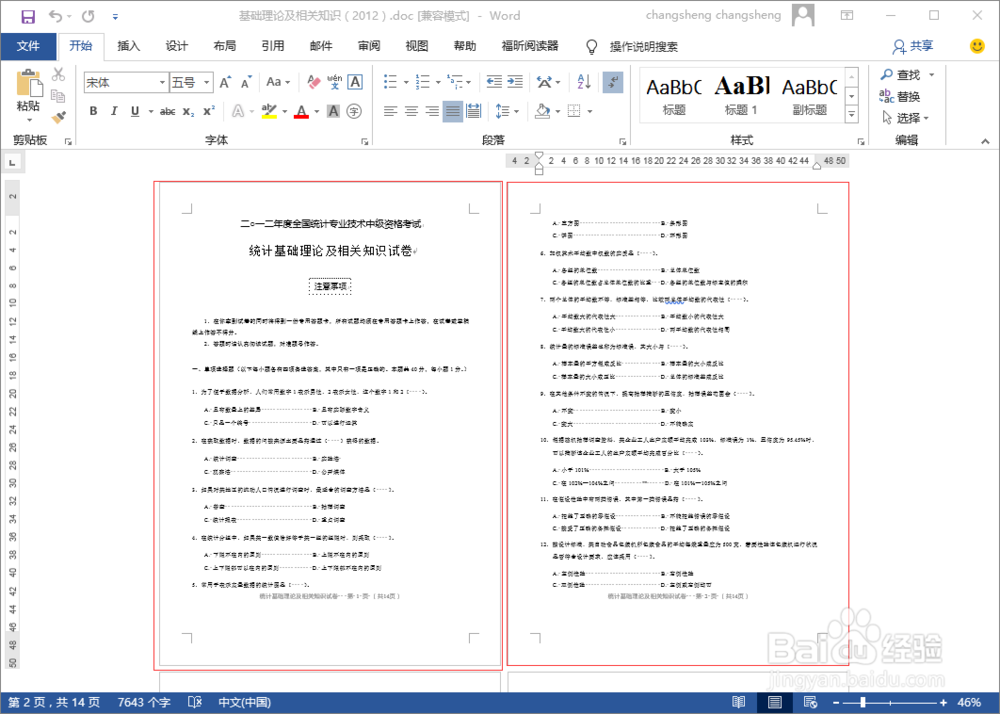Click the red font color button

point(302,112)
